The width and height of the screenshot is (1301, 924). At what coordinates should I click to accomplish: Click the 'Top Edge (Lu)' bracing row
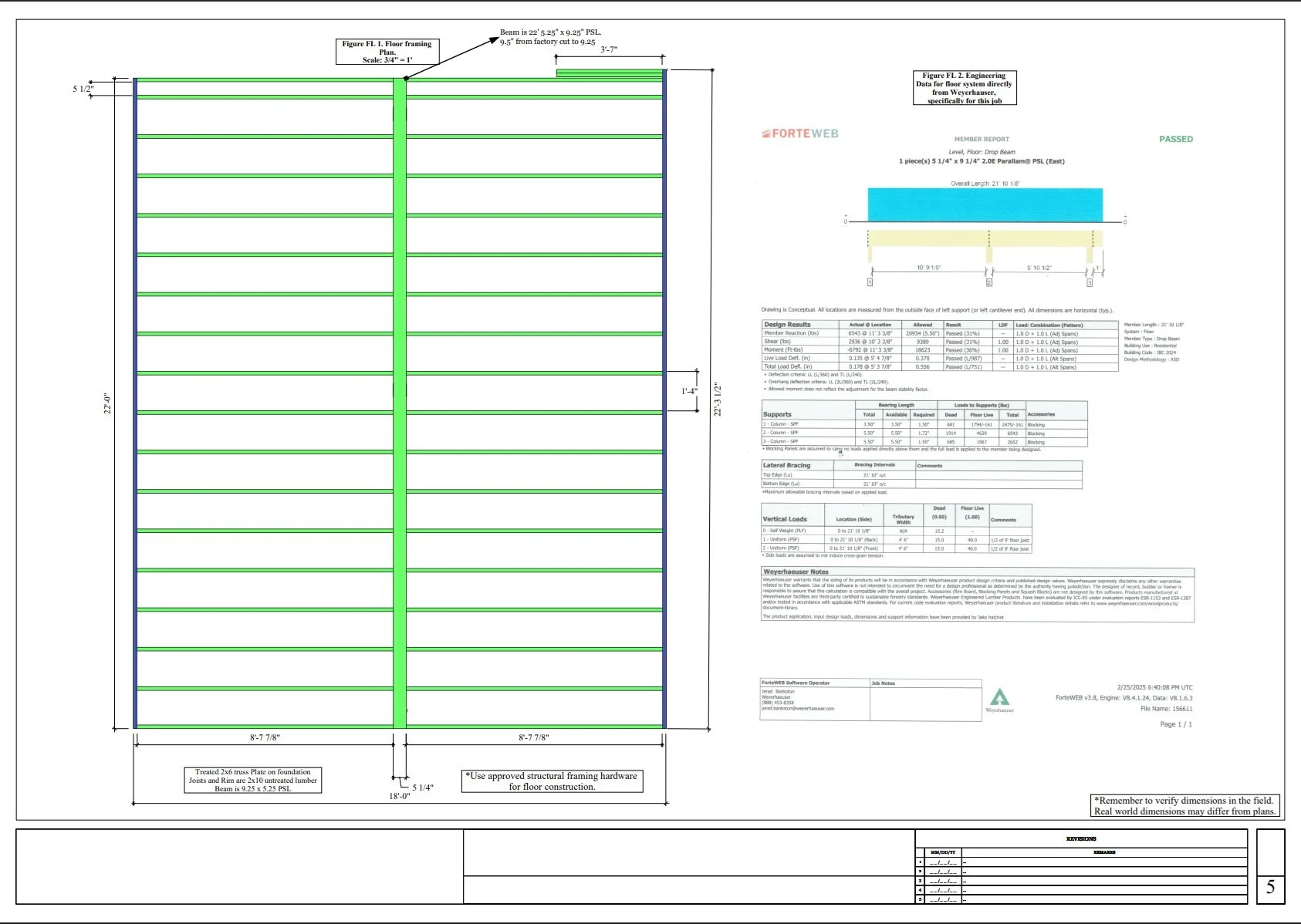(922, 475)
